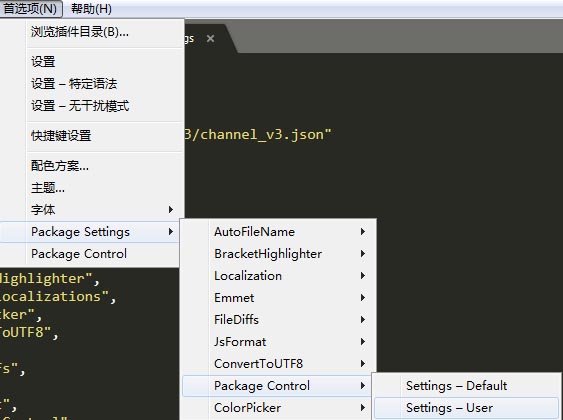The image size is (563, 420).
Task: Expand JsFormat package submenu
Action: (x=278, y=342)
